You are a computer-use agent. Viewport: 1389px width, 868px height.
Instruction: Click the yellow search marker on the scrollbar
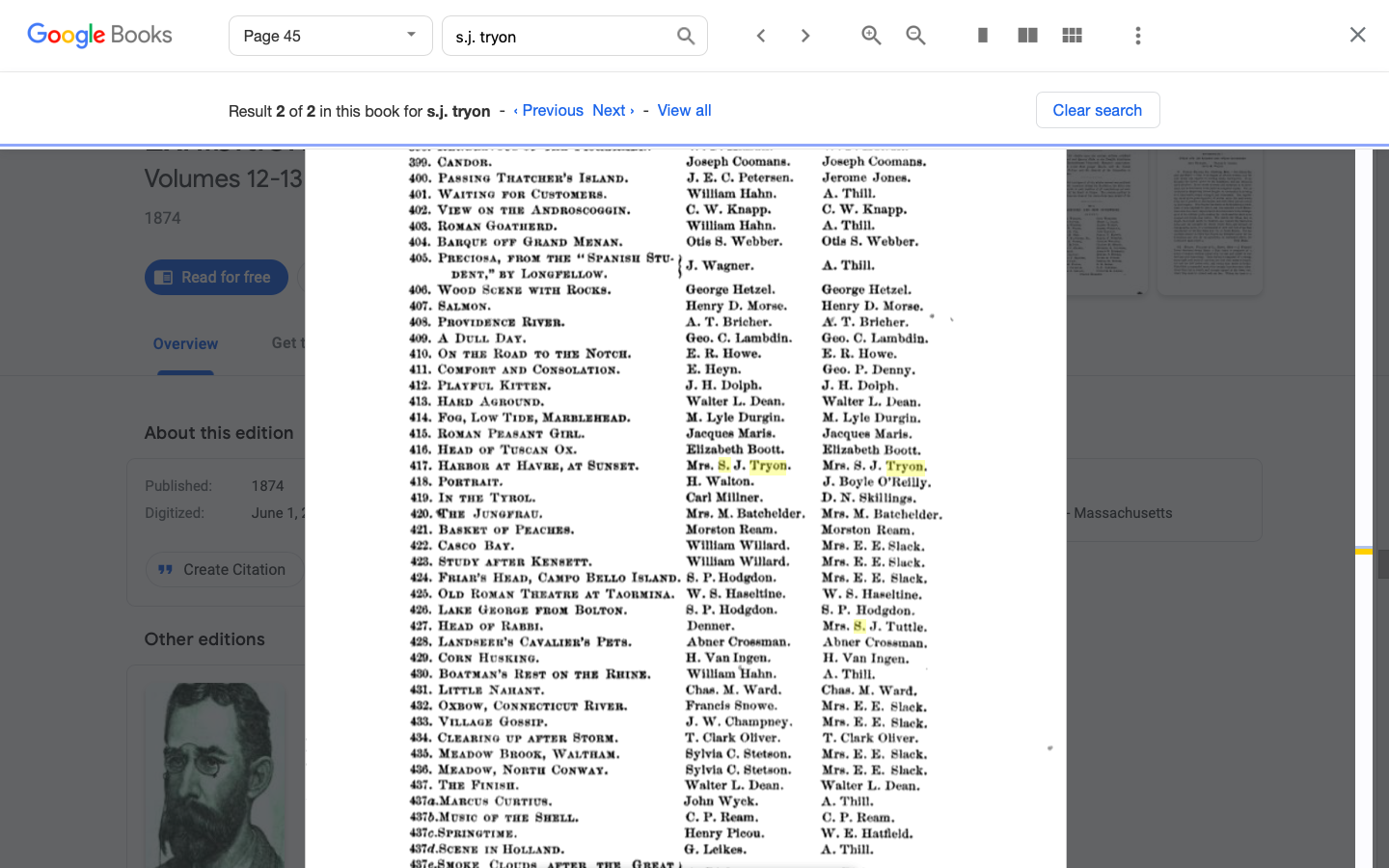tap(1362, 550)
